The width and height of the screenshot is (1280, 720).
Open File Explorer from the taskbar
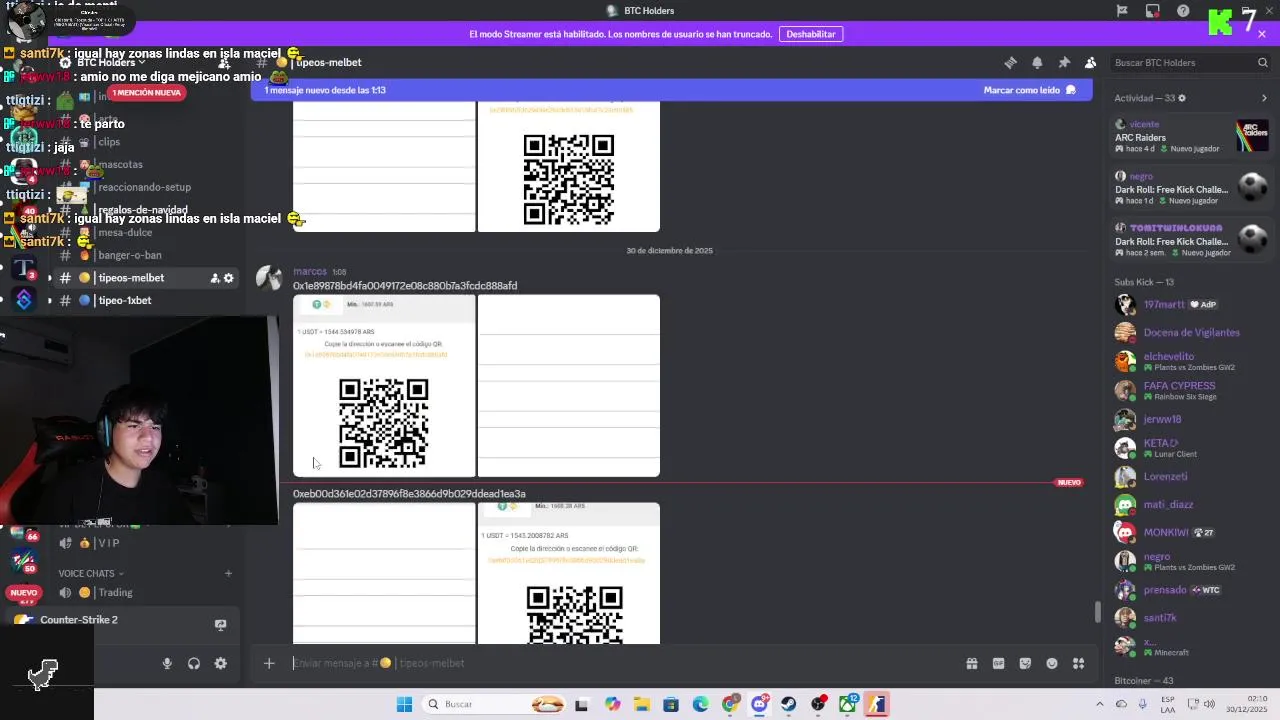(641, 704)
